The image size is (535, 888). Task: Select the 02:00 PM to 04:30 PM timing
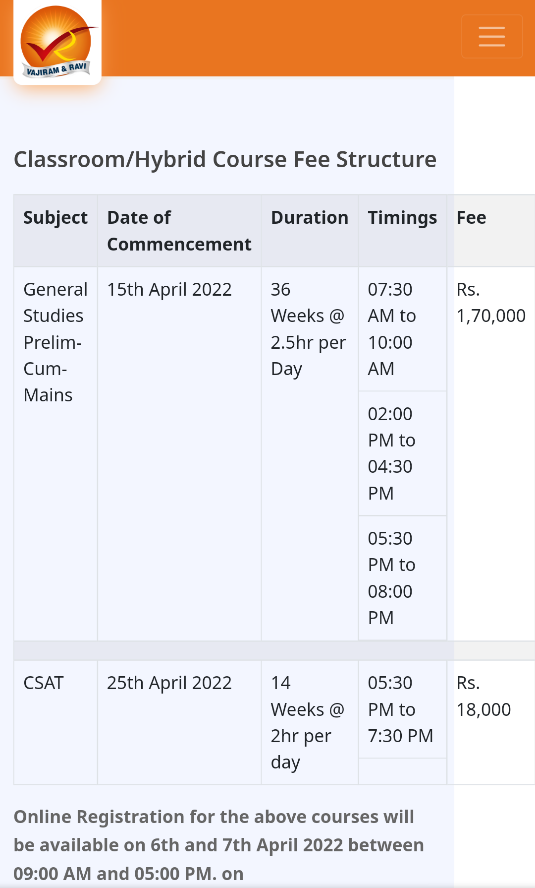[x=403, y=454]
